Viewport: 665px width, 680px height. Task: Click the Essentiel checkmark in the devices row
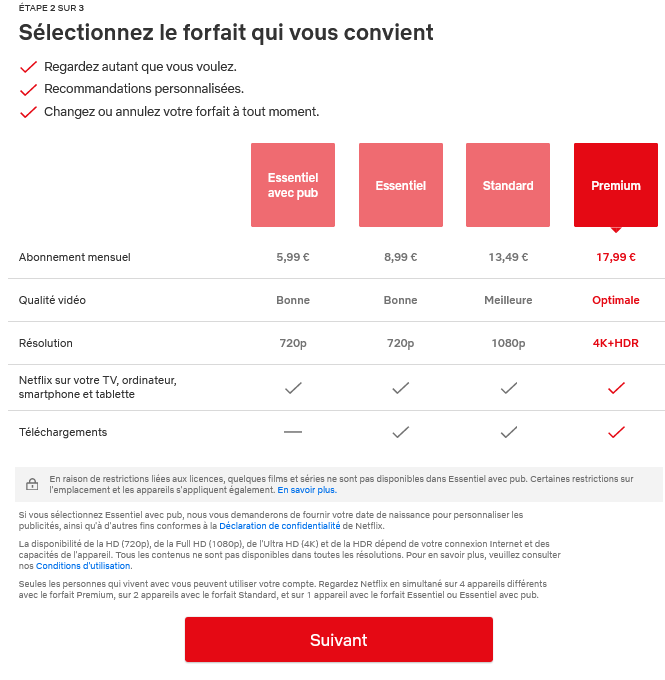[400, 388]
